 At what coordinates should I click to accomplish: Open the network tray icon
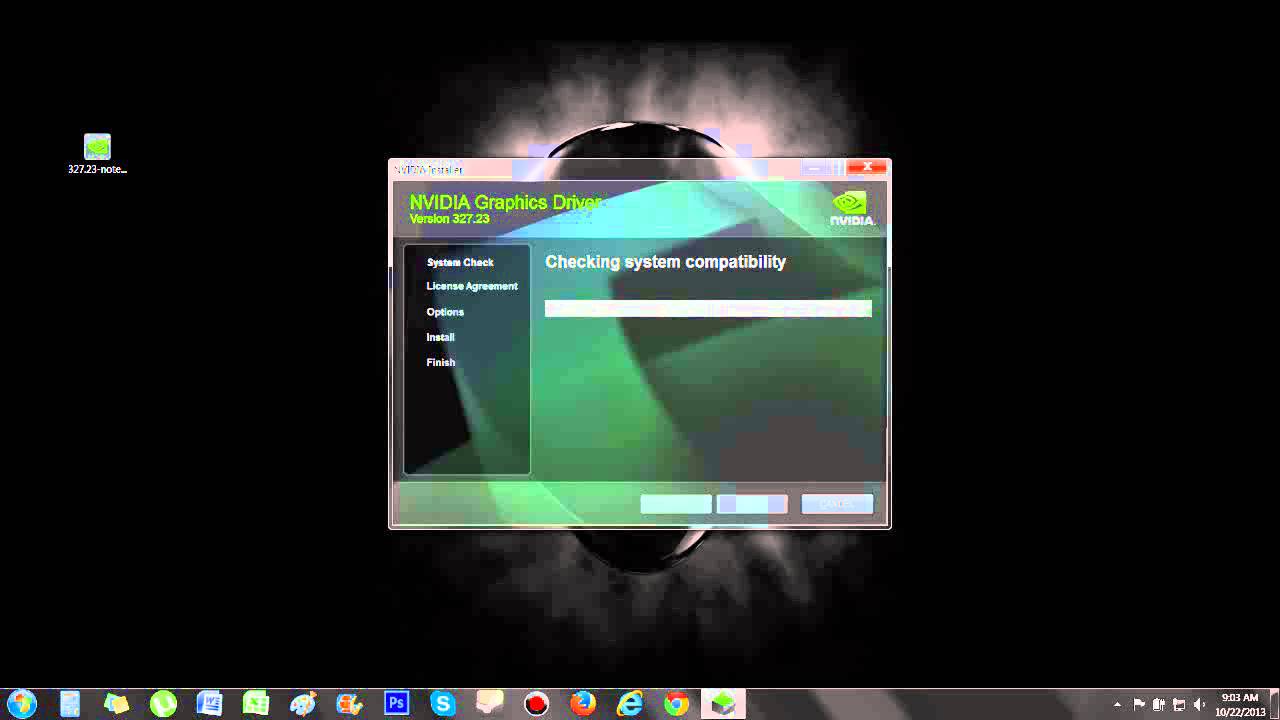(1179, 704)
